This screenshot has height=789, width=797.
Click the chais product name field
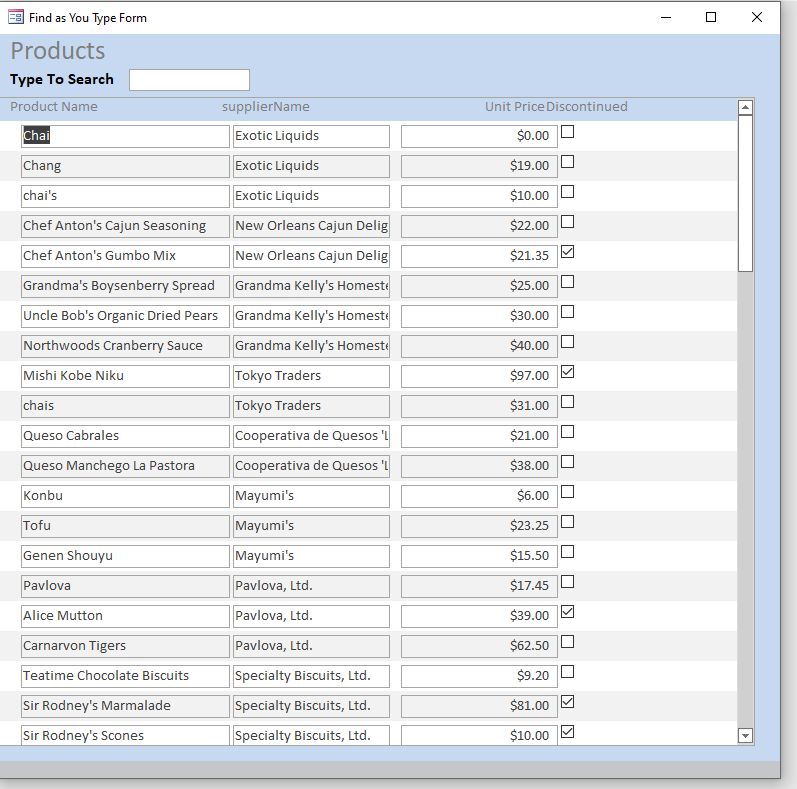[x=125, y=406]
